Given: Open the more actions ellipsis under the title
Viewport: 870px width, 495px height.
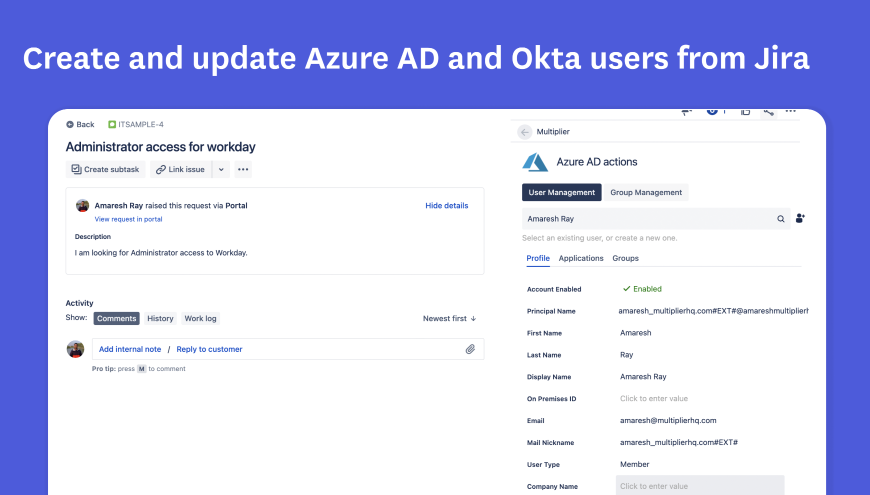Looking at the screenshot, I should coord(243,169).
